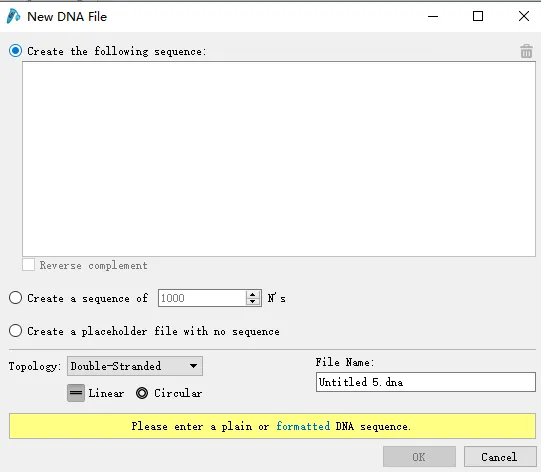The height and width of the screenshot is (472, 541).
Task: Tick the Reverse complement checkbox
Action: 28,265
